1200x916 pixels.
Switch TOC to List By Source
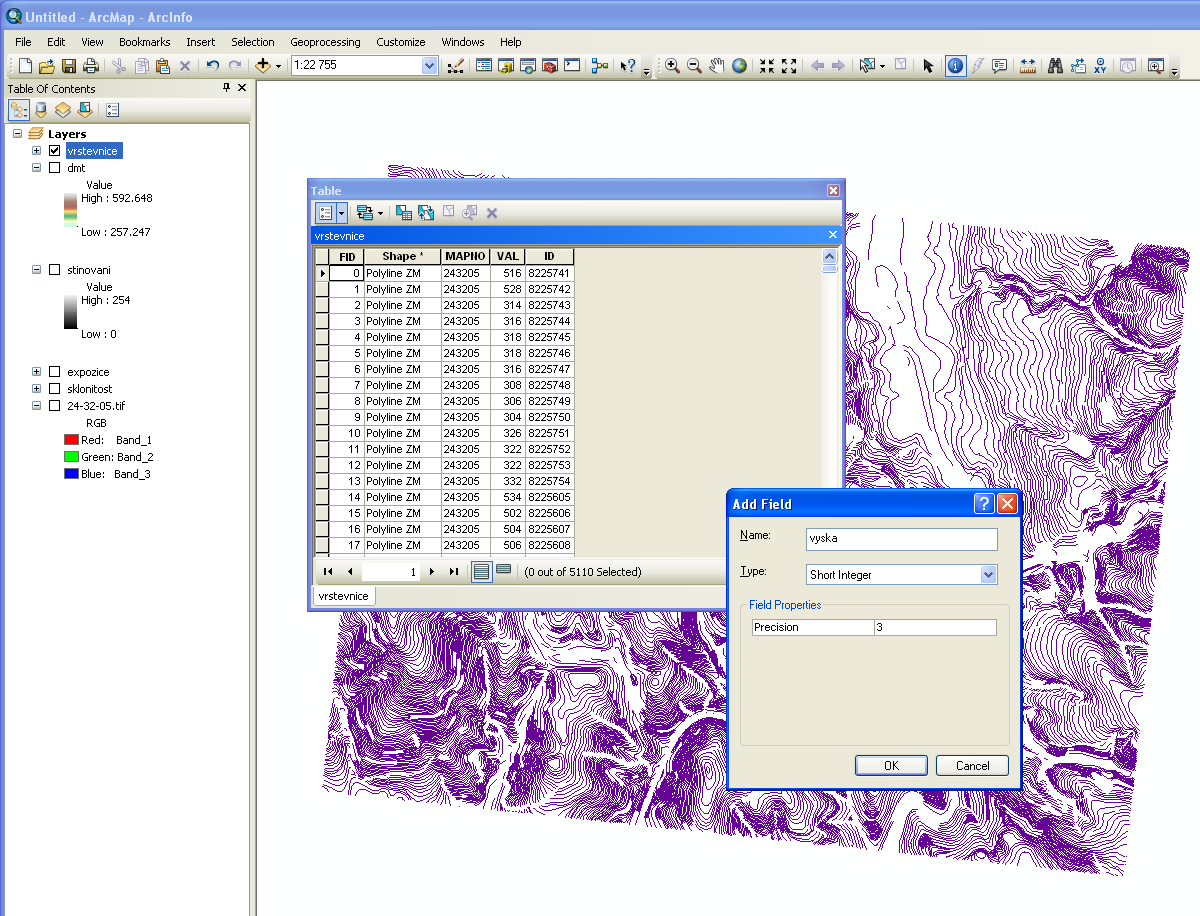pyautogui.click(x=41, y=110)
